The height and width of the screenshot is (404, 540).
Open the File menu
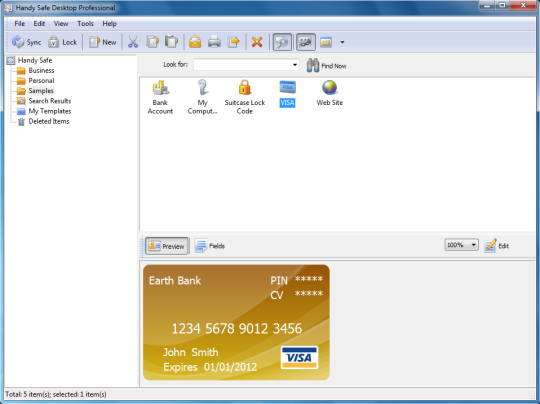pos(20,24)
